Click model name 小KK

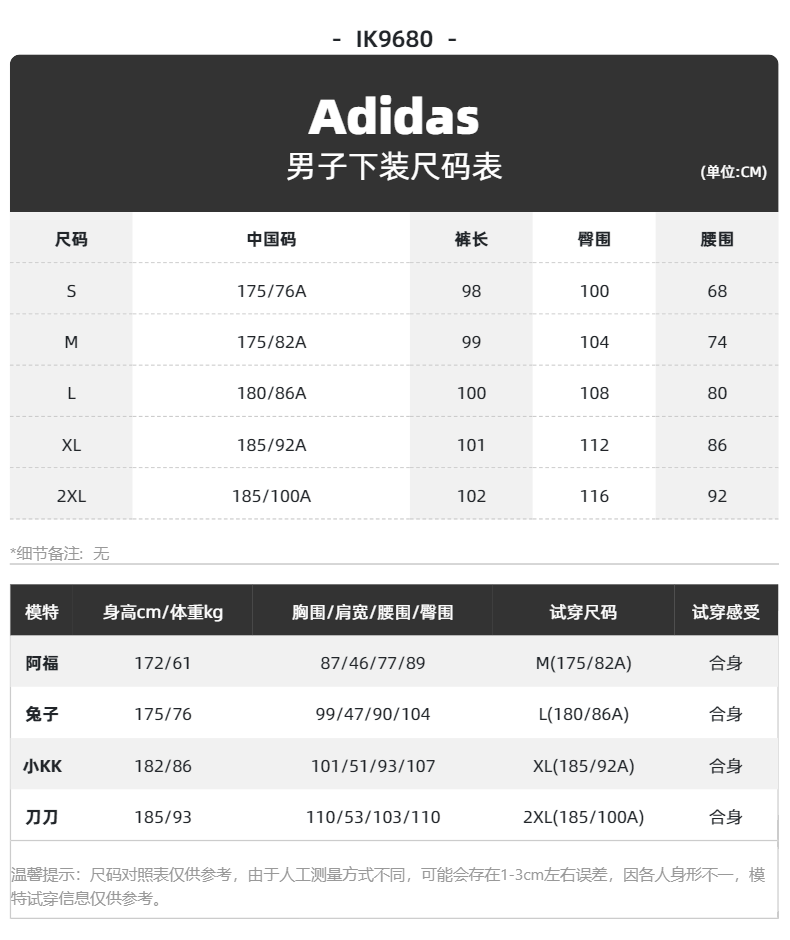click(42, 767)
